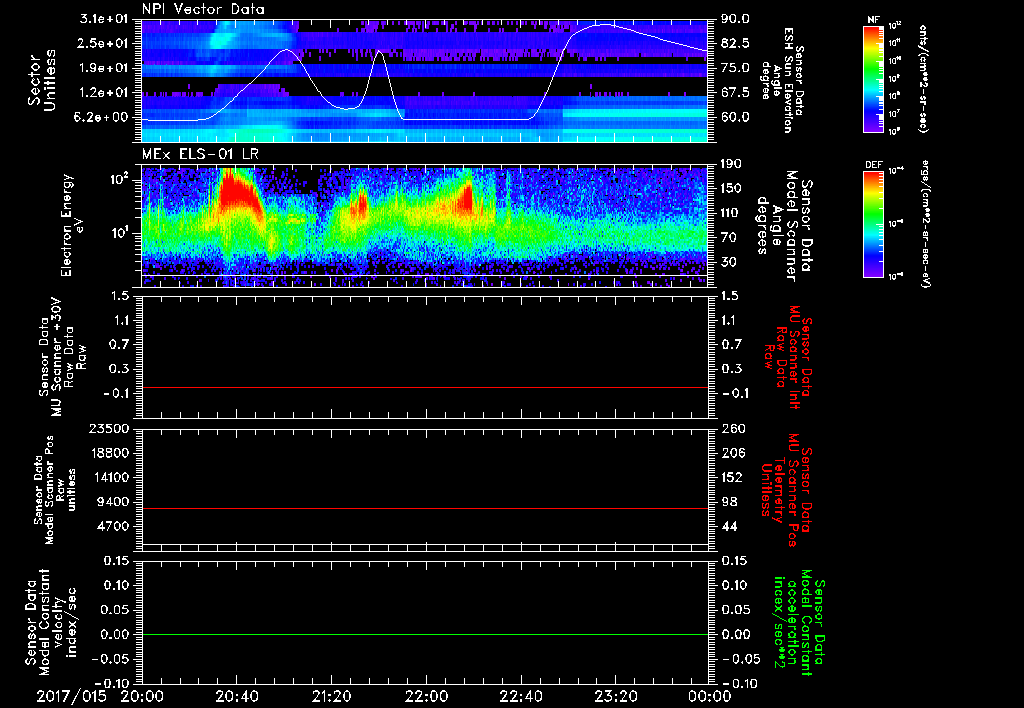Click the red MU Scanner Pos Telemetry label
Screen dimensions: 1024x708
786,490
